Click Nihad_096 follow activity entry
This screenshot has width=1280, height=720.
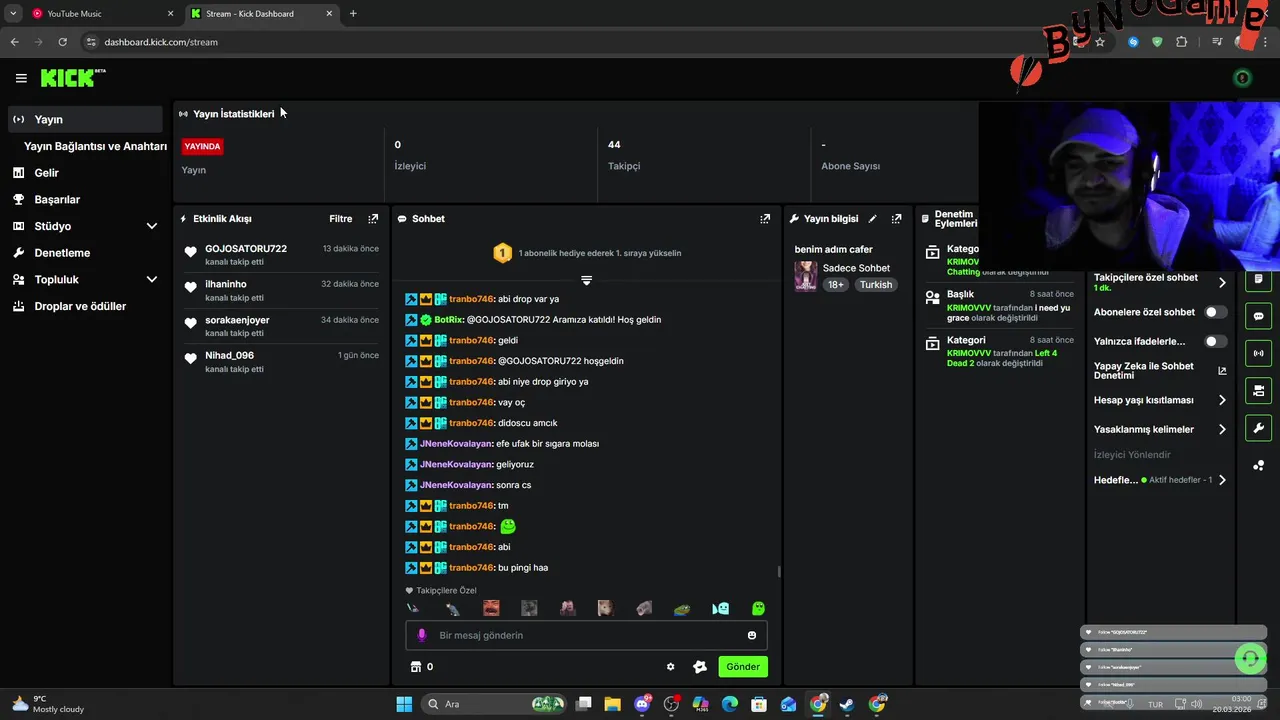click(x=281, y=362)
